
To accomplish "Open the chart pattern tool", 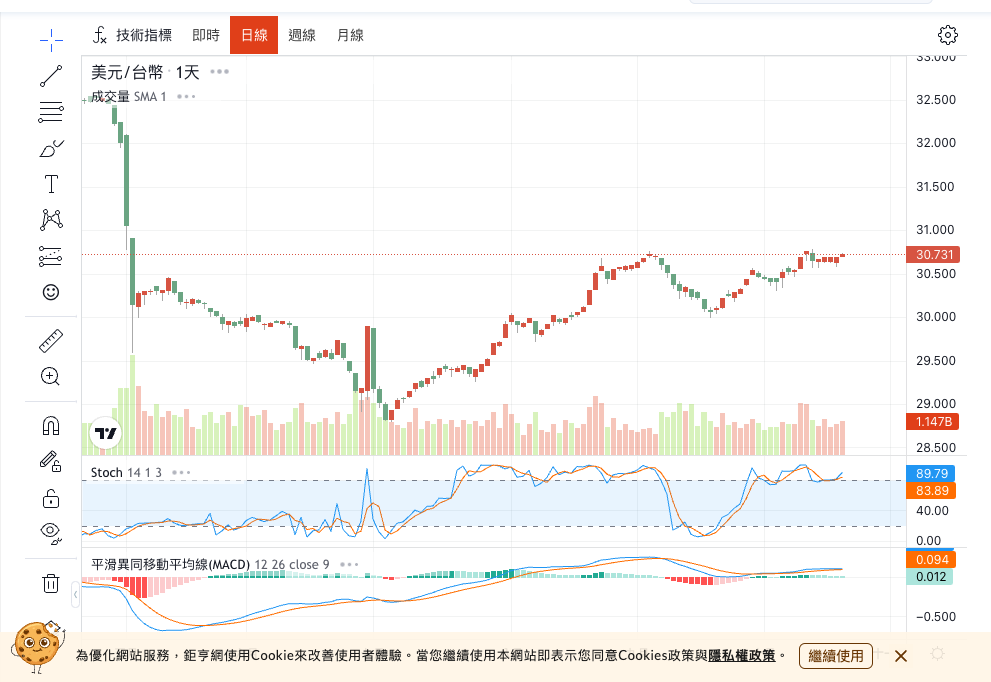I will point(51,220).
